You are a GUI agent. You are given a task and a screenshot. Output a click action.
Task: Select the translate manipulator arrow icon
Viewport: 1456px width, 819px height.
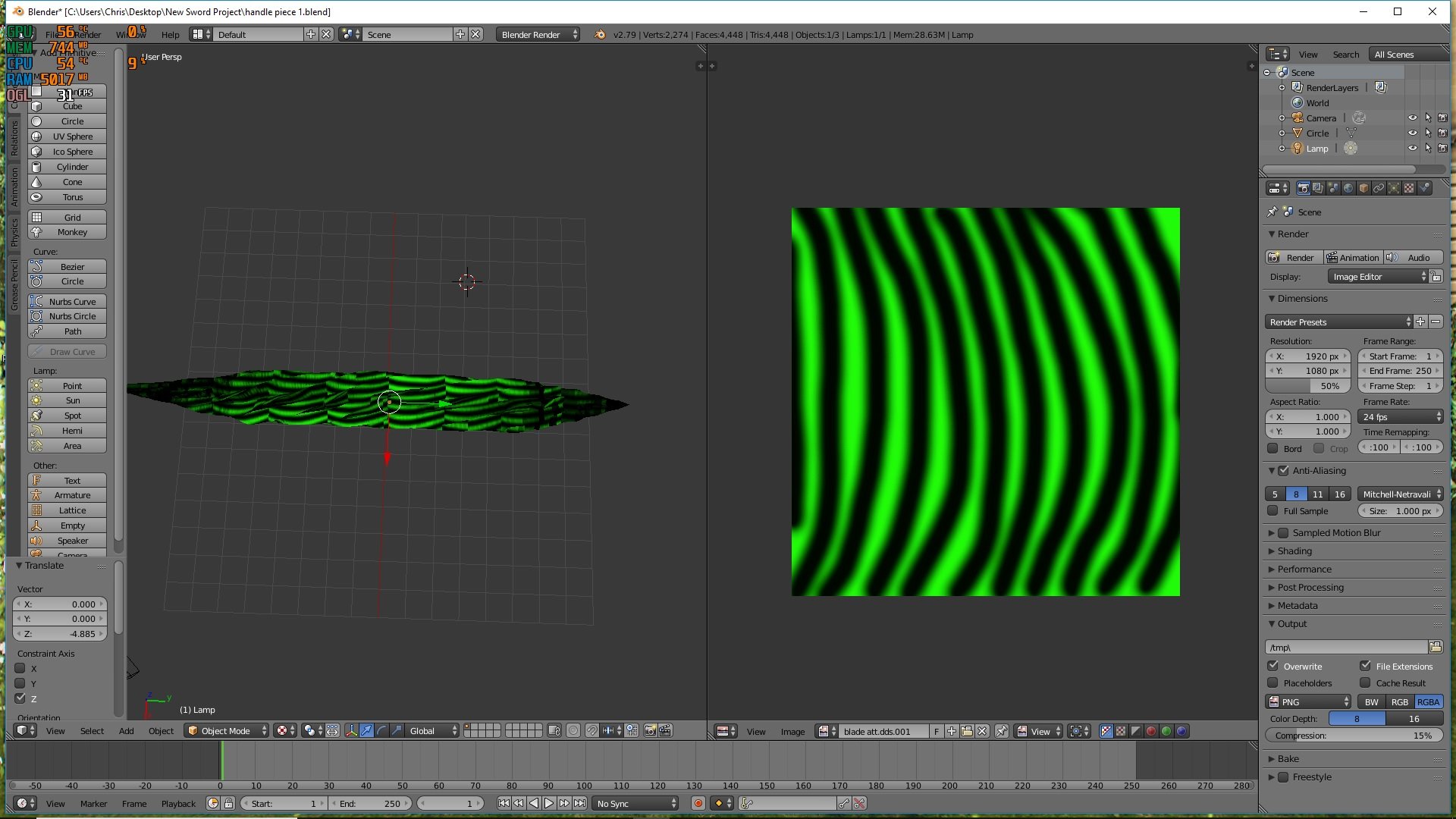(366, 730)
